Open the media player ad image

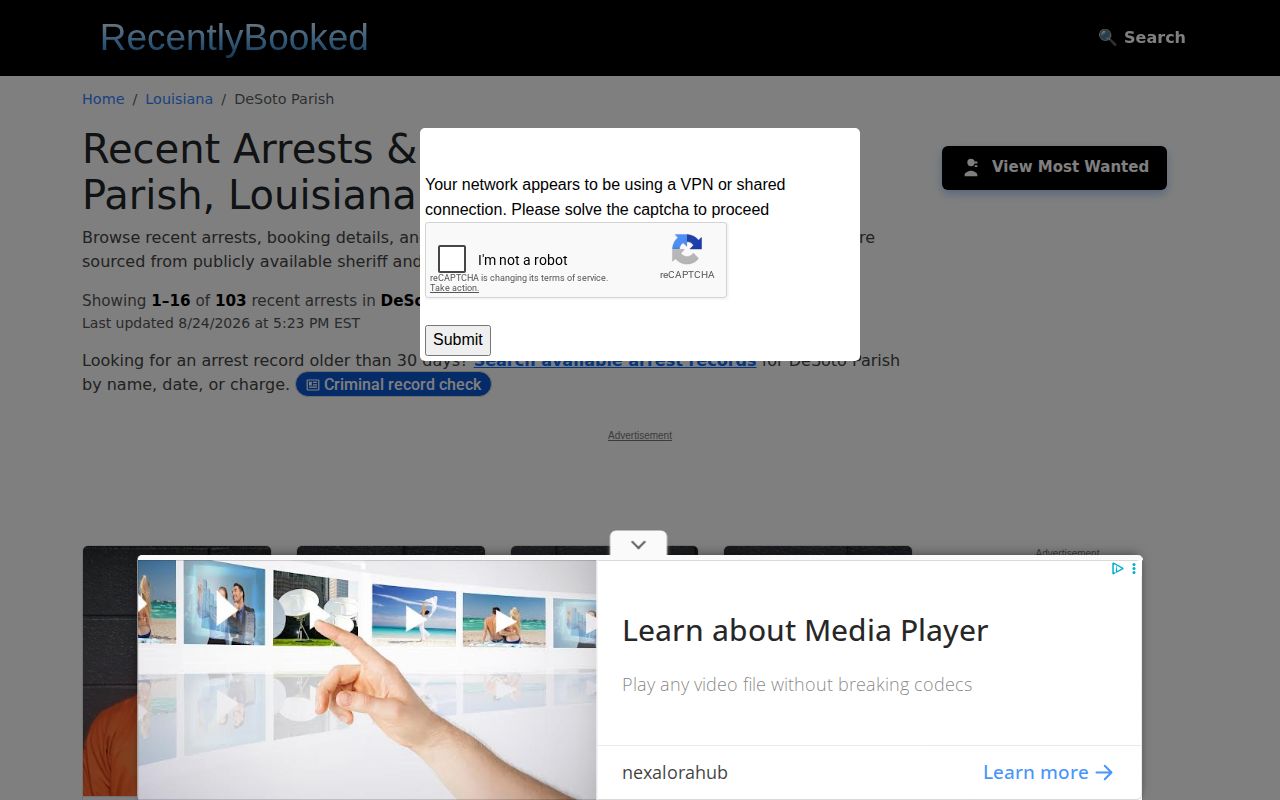tap(367, 679)
